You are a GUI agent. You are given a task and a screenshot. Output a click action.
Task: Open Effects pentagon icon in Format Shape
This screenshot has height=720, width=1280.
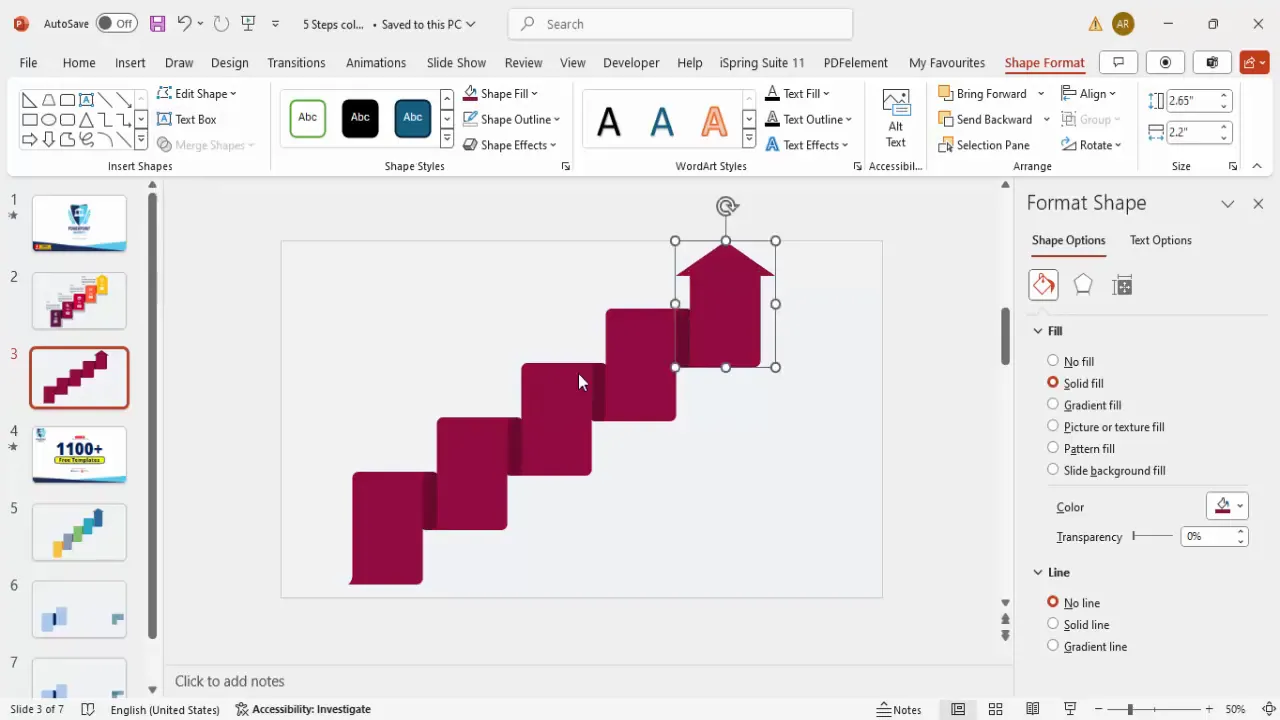(1083, 285)
